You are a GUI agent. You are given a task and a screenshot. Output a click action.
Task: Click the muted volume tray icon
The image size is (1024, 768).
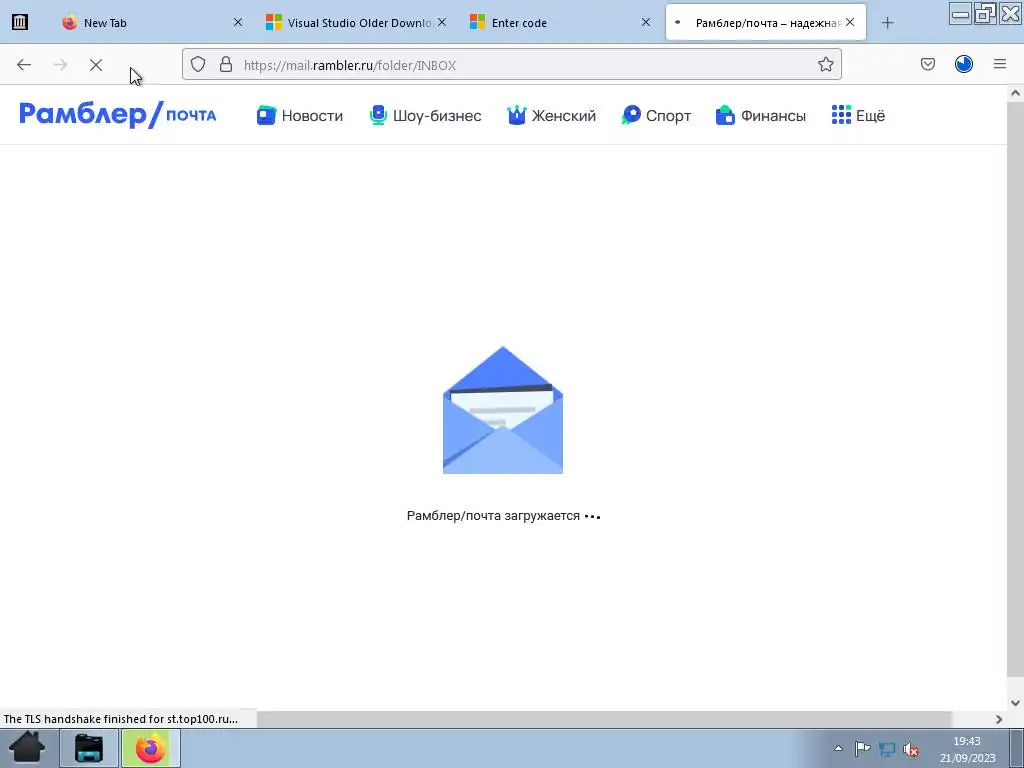tap(911, 749)
